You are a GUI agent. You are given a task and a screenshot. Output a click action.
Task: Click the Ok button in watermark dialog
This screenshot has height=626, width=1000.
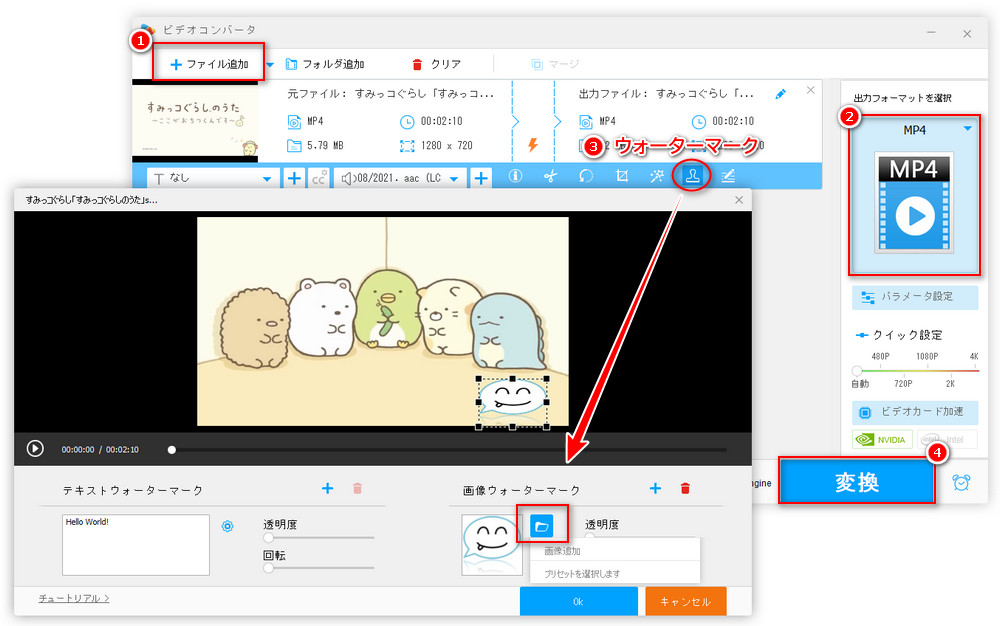[578, 601]
